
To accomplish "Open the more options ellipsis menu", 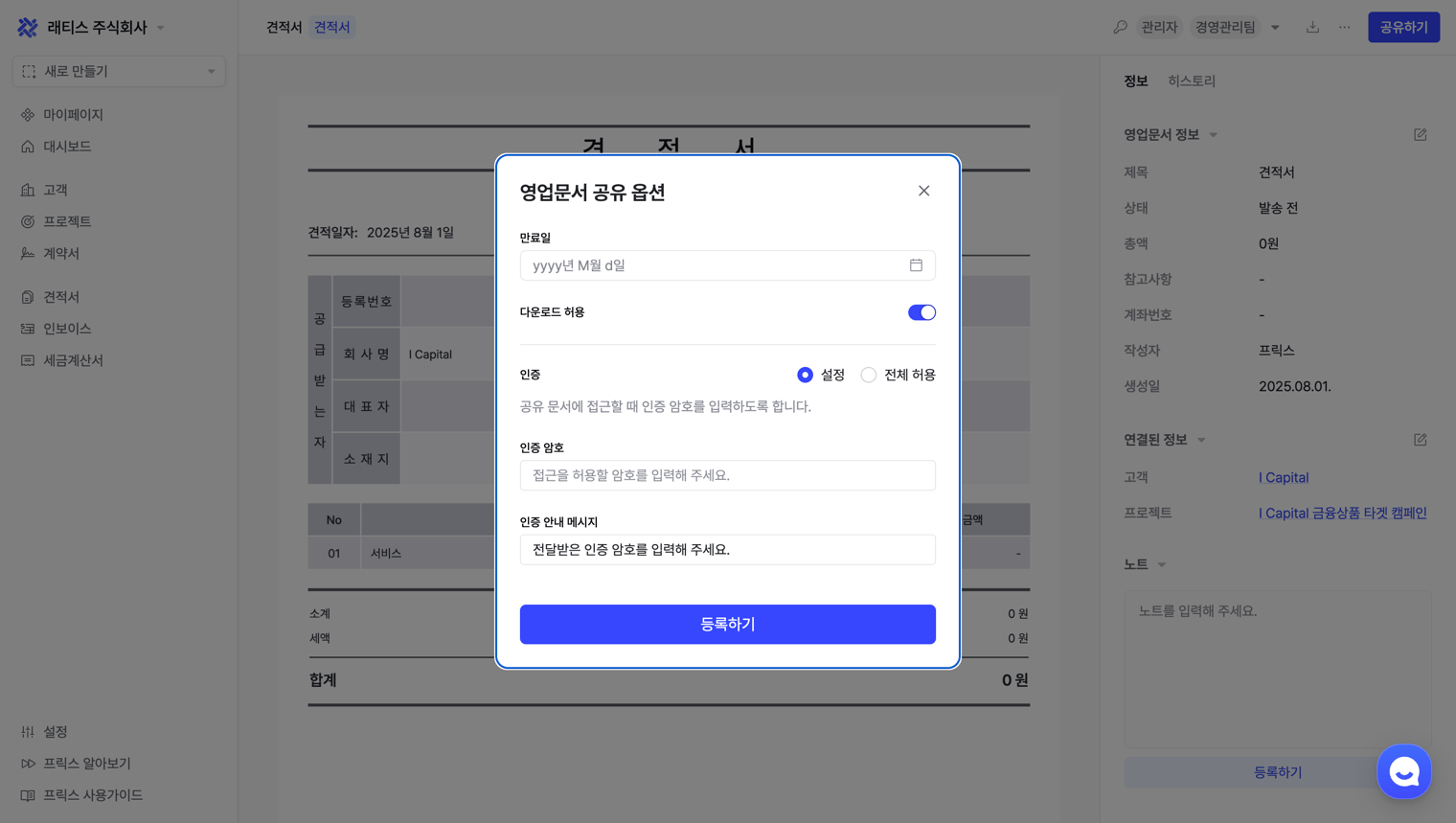I will point(1345,27).
